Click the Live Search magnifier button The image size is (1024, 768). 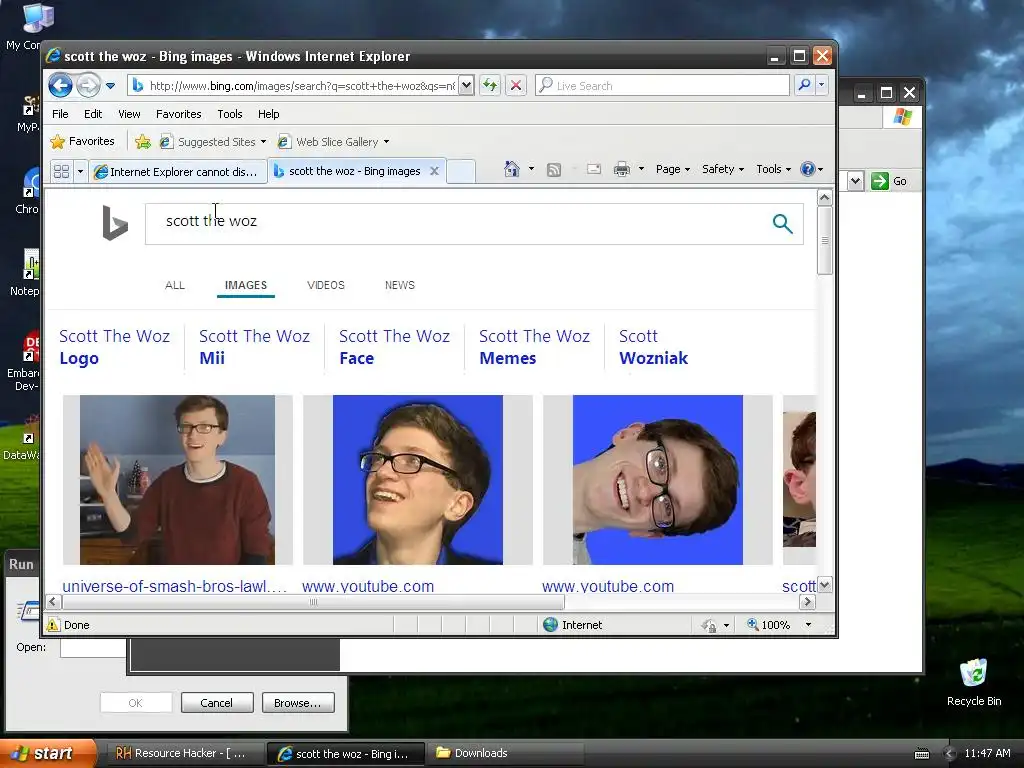(805, 85)
